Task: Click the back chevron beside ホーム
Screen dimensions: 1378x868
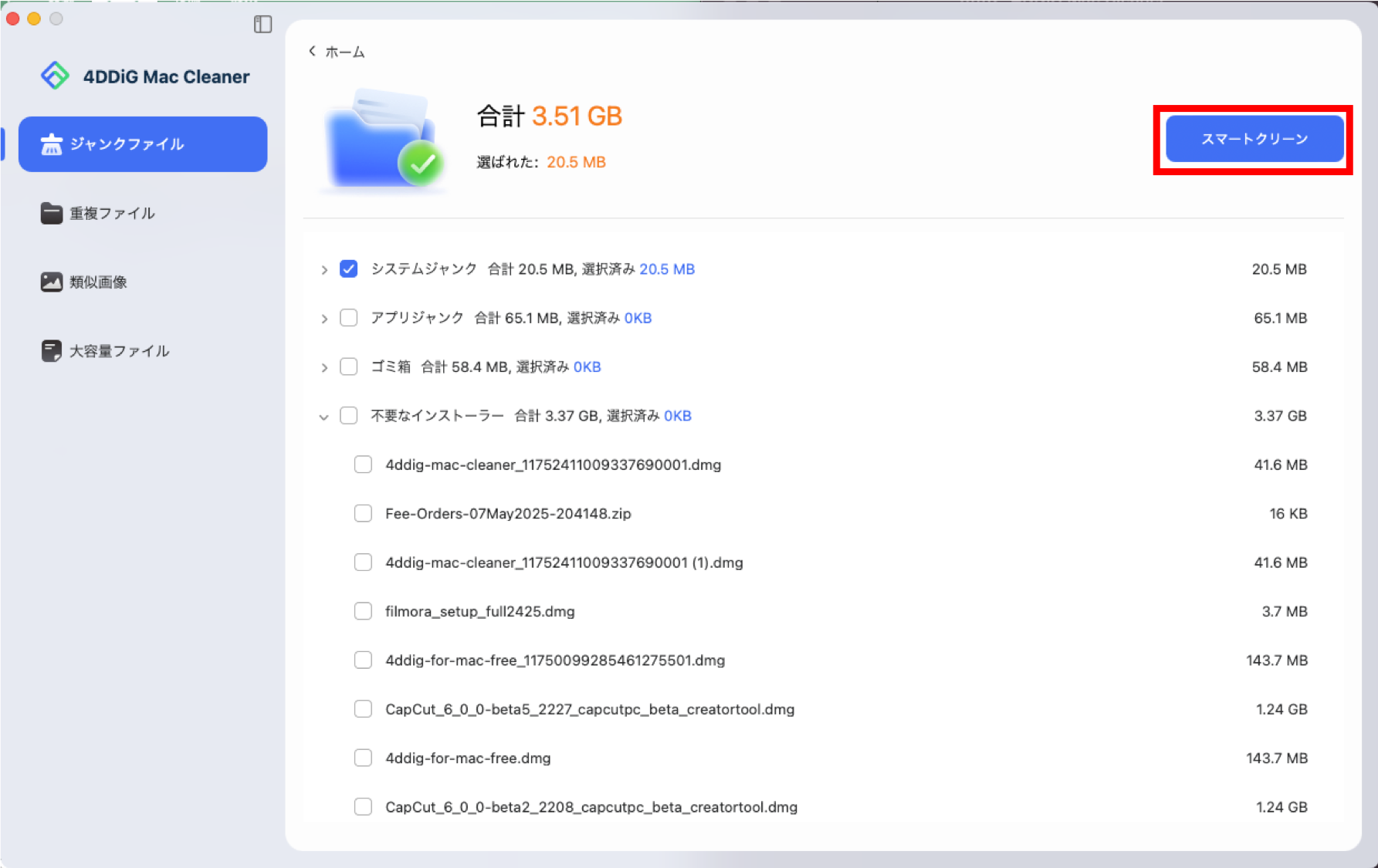Action: pyautogui.click(x=312, y=51)
